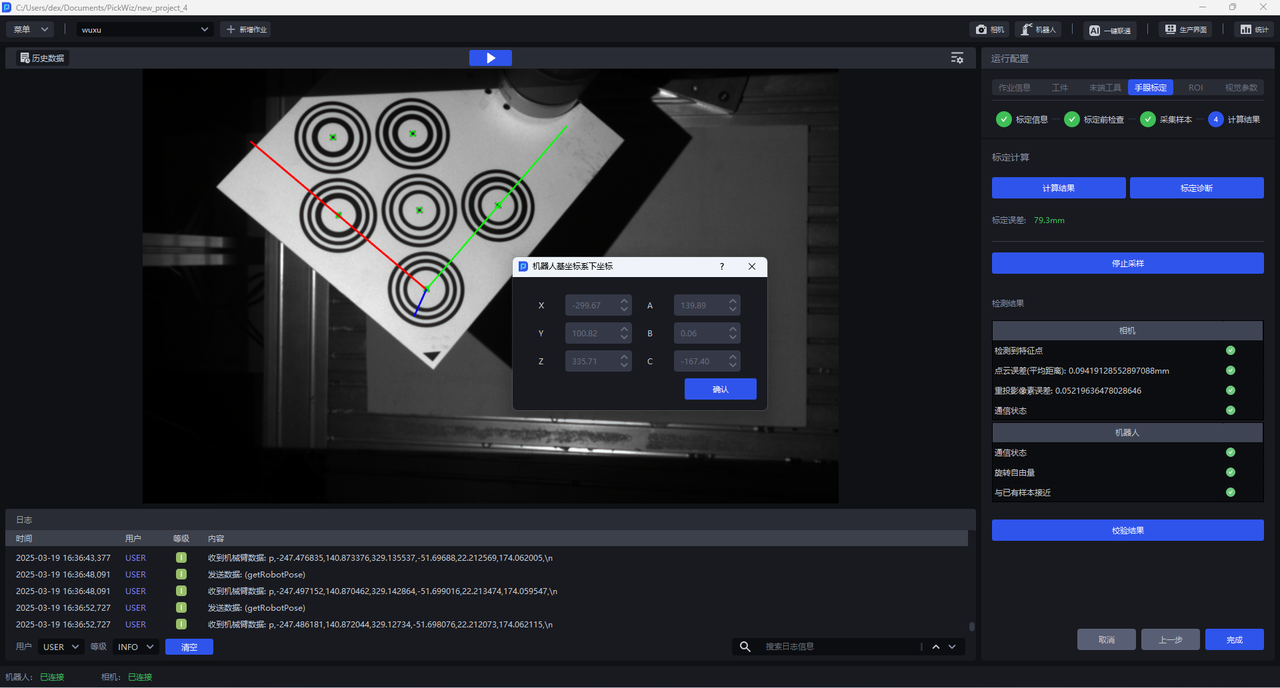This screenshot has width=1280, height=688.
Task: Jump to previous log search result arrow
Action: (936, 647)
